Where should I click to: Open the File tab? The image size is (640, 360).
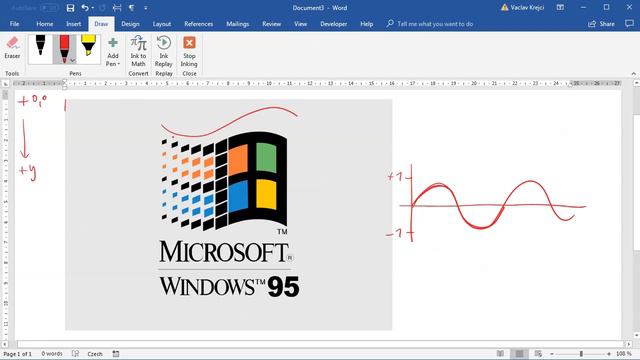coord(14,24)
